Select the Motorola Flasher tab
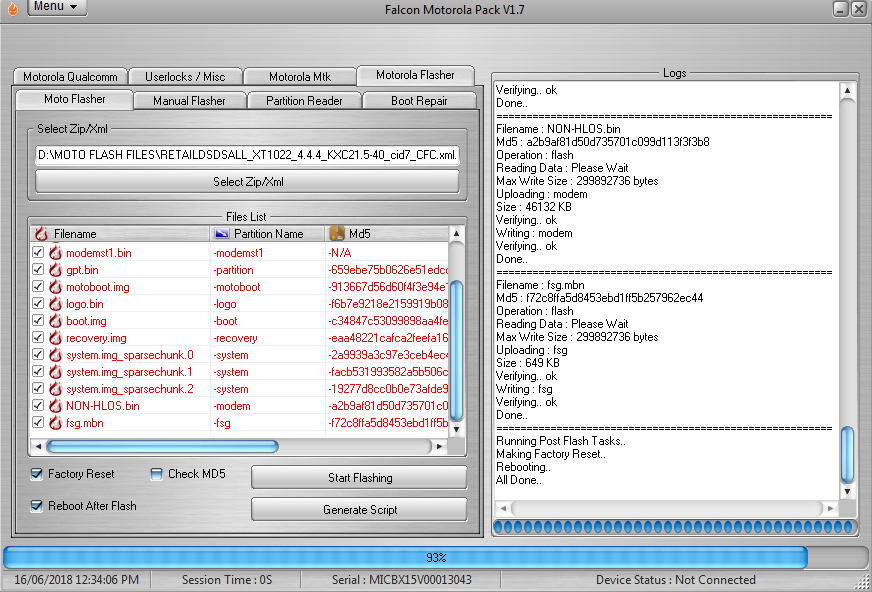The image size is (872, 592). pos(415,75)
